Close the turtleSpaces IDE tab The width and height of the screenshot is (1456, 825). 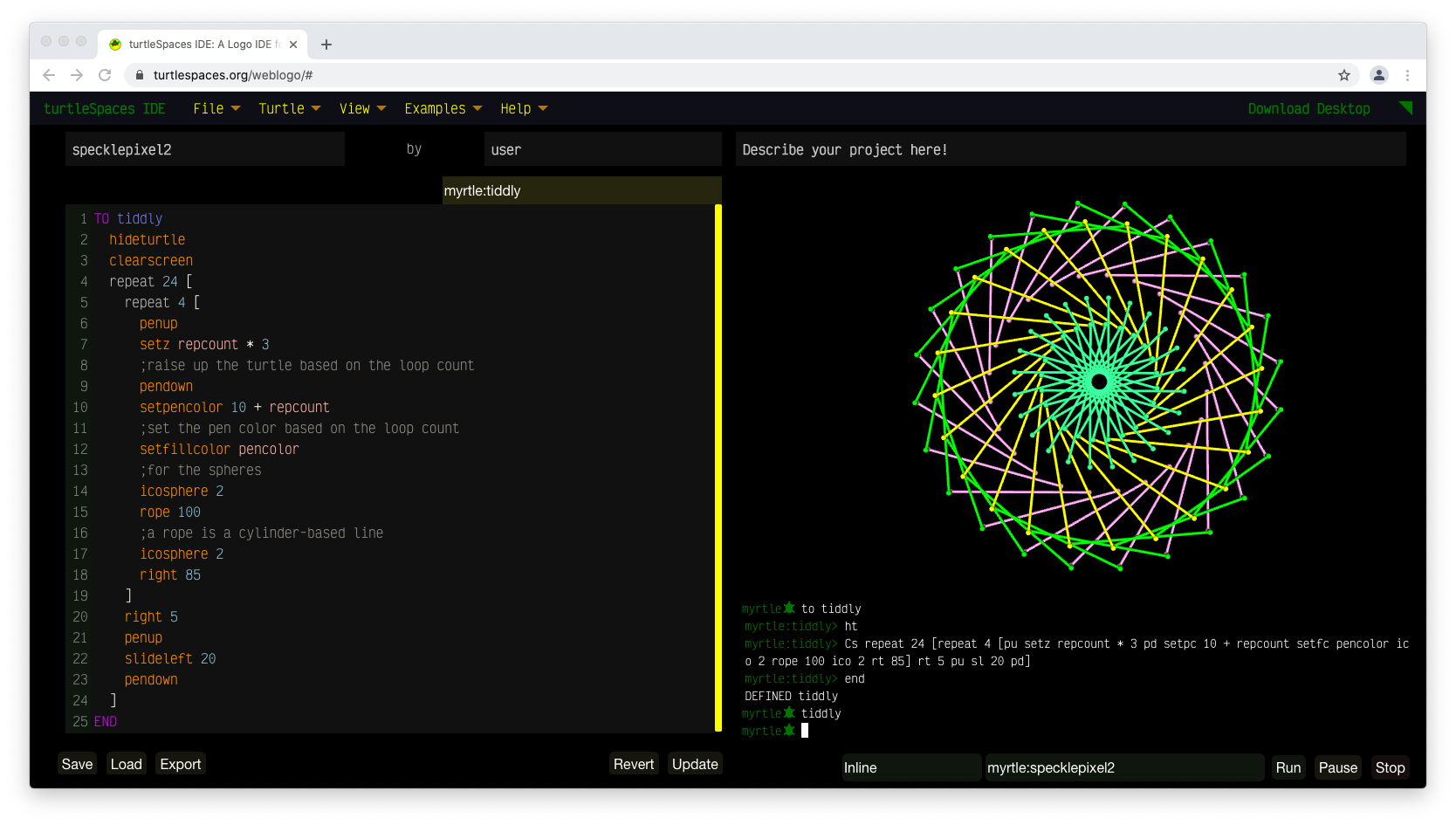pyautogui.click(x=293, y=45)
